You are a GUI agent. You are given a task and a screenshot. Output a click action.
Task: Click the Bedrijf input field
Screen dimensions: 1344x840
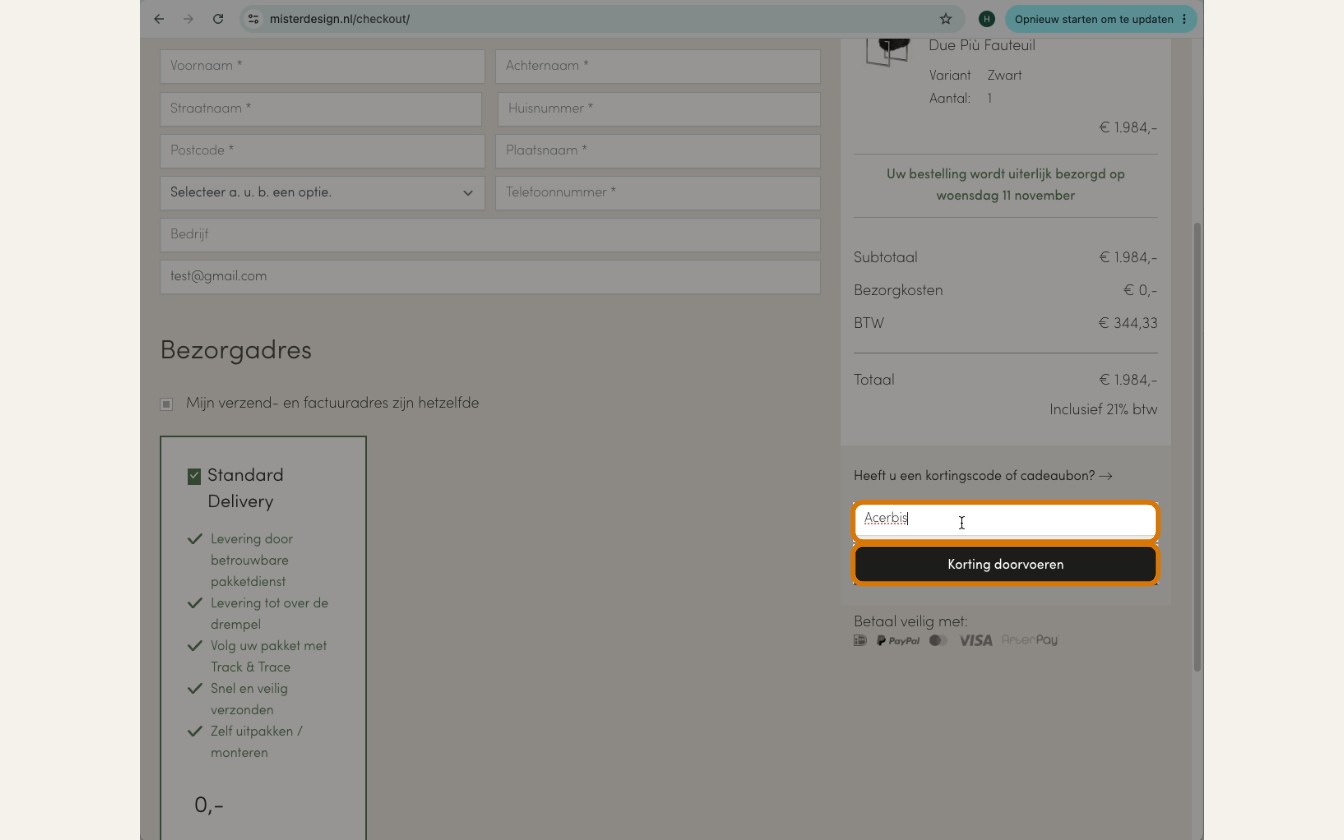pyautogui.click(x=490, y=235)
